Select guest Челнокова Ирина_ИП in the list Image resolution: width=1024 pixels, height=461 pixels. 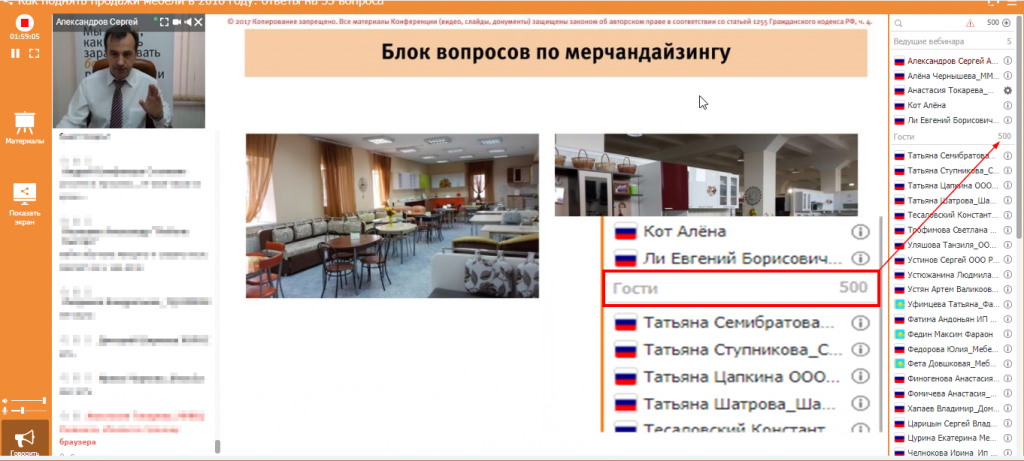point(952,452)
